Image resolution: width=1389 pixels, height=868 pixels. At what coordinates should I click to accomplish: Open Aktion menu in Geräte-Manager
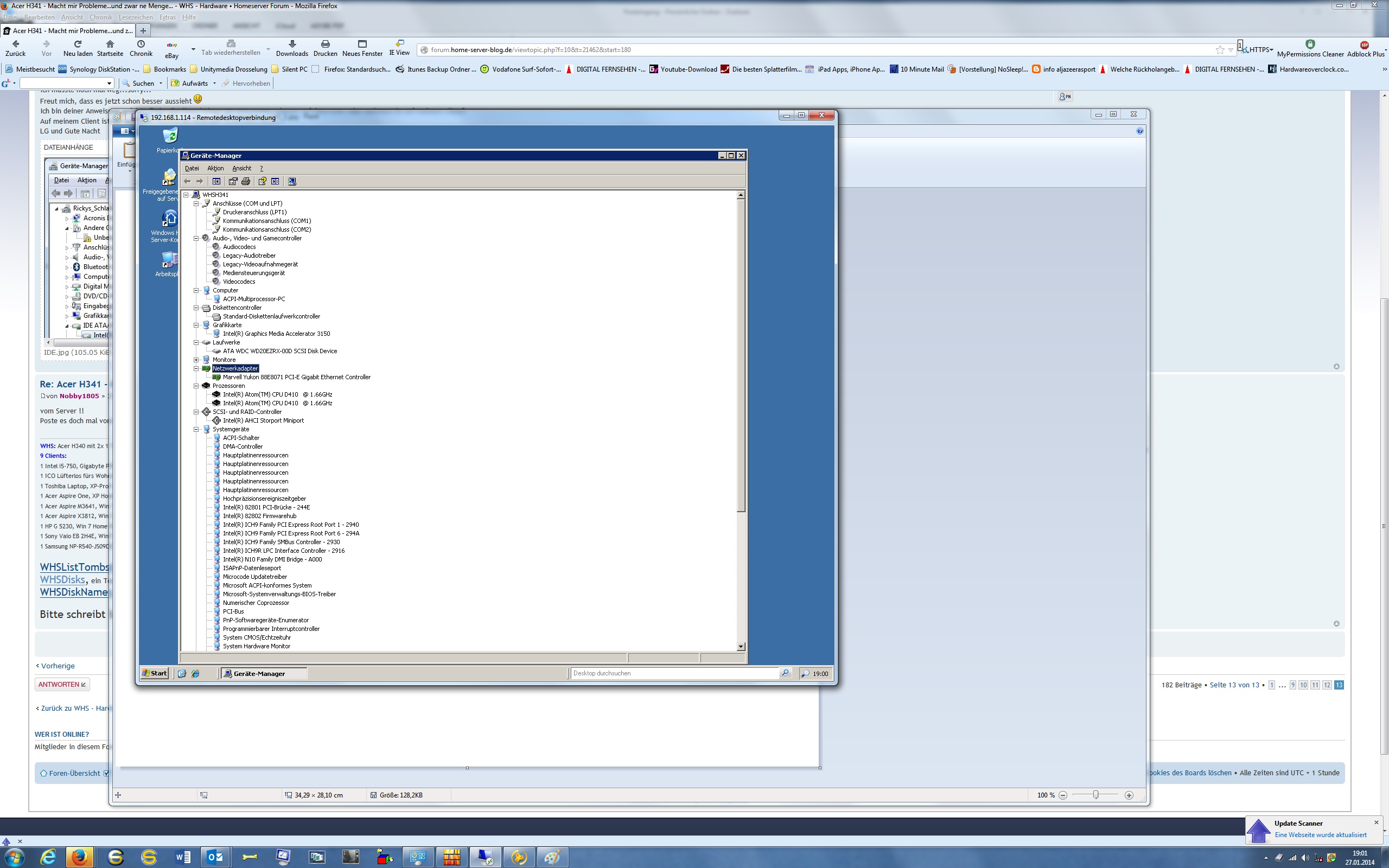click(215, 168)
